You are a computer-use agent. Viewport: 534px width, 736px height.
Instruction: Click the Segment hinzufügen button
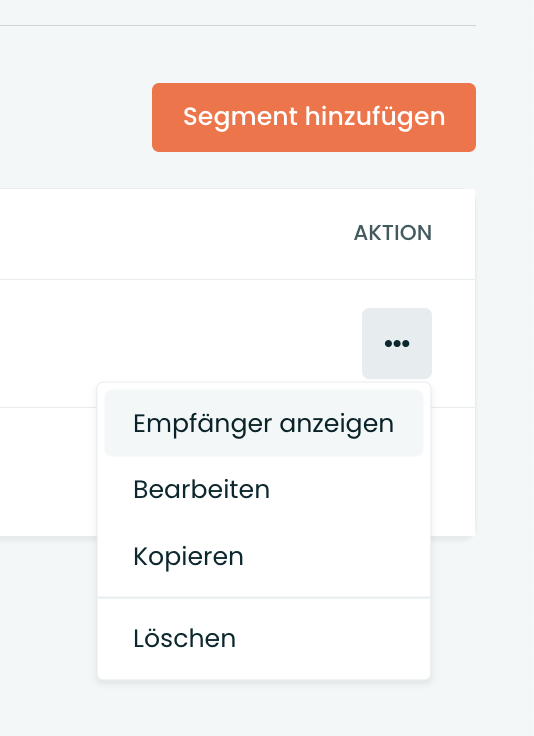click(314, 117)
